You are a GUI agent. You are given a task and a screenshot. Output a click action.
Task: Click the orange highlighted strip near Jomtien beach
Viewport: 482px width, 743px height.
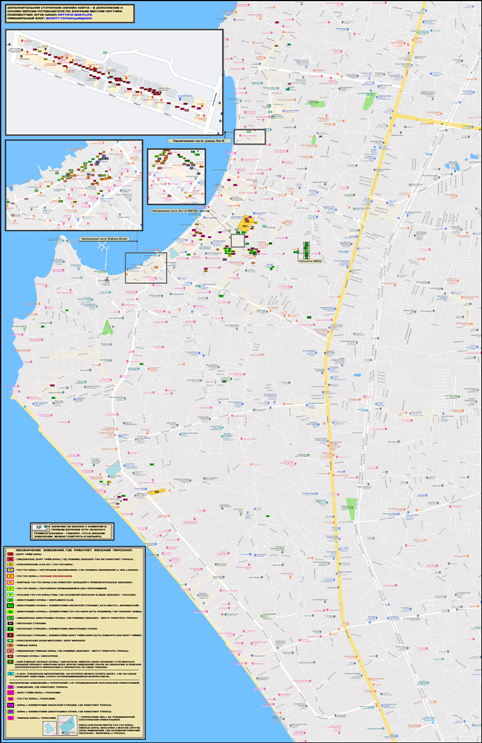coord(157,492)
